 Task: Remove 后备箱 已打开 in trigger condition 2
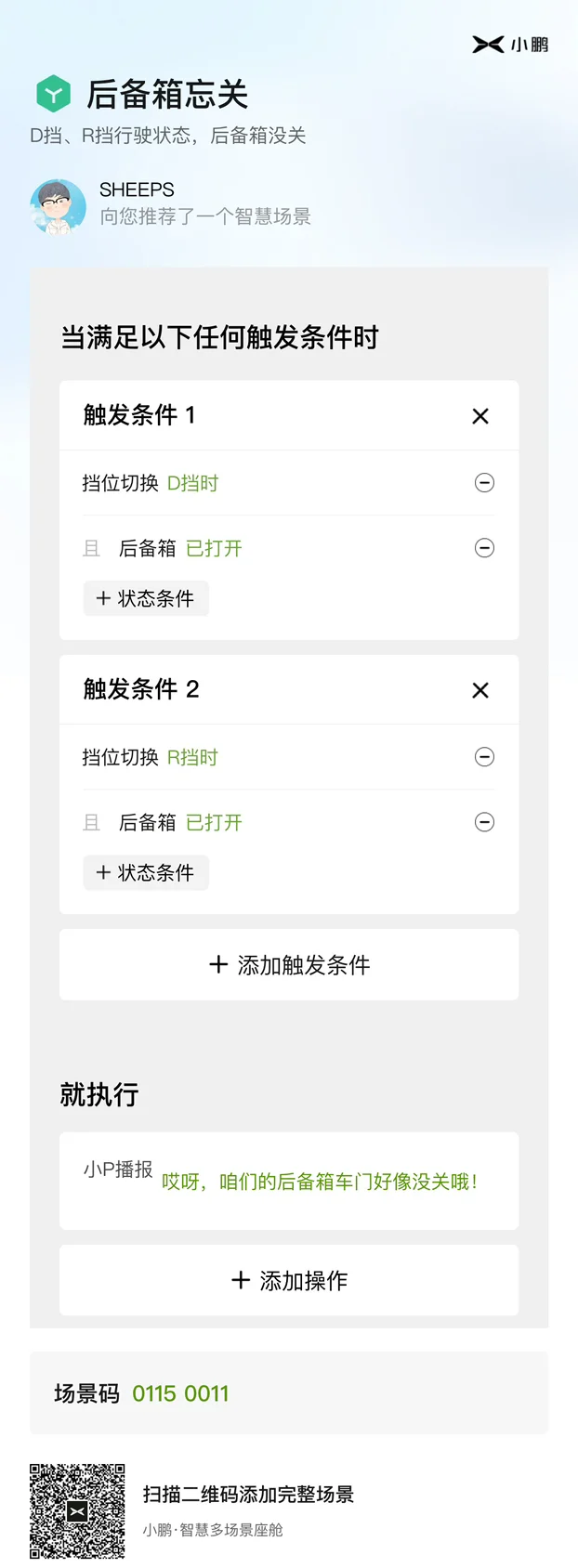[484, 822]
